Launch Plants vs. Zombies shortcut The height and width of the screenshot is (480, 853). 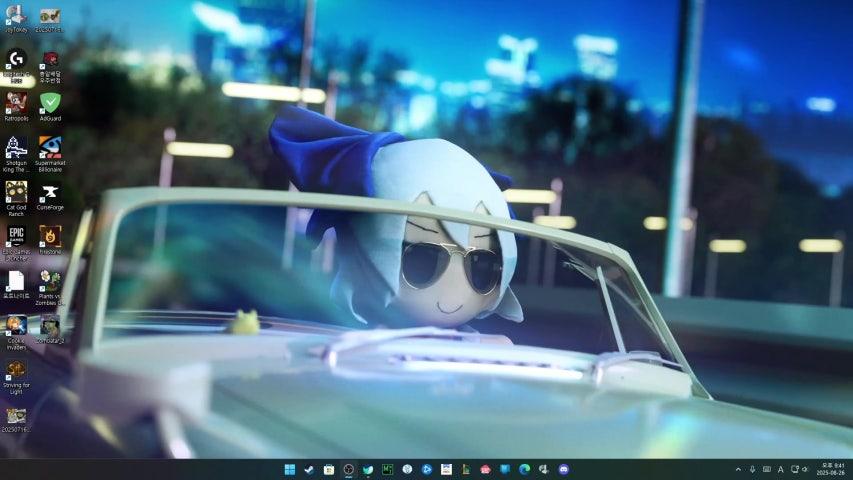50,288
